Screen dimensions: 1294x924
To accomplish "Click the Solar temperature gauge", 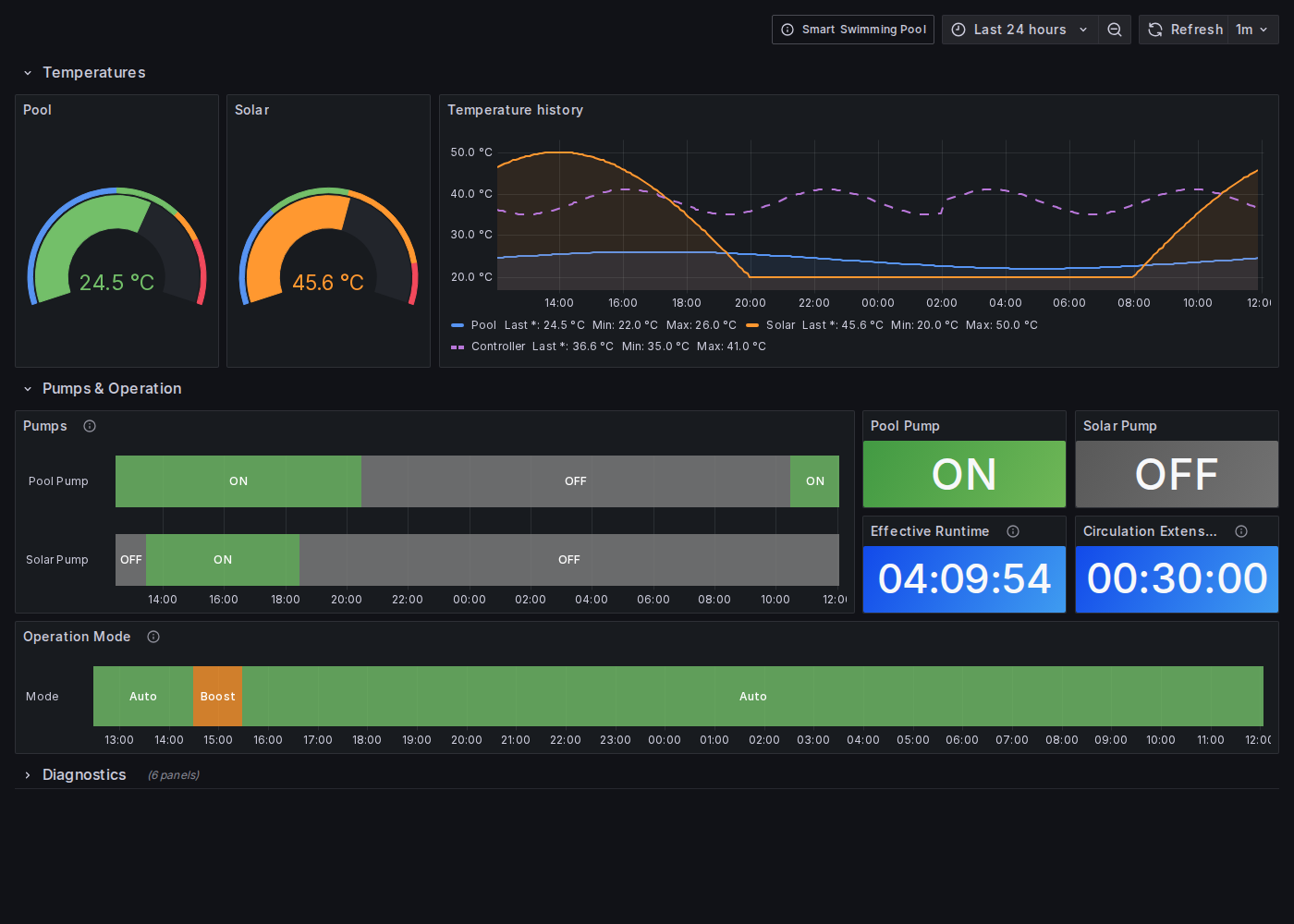I will tap(328, 246).
